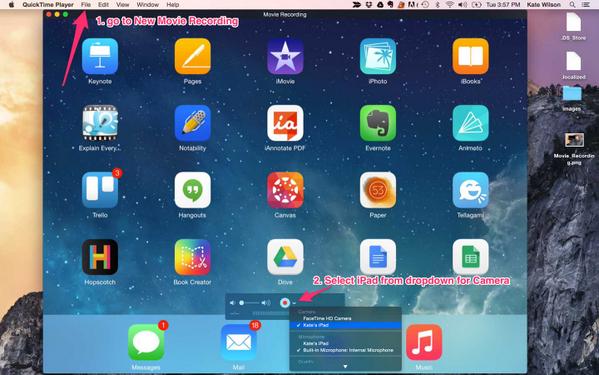599x375 pixels.
Task: Click the Google Drive menu bar icon
Action: (x=380, y=5)
